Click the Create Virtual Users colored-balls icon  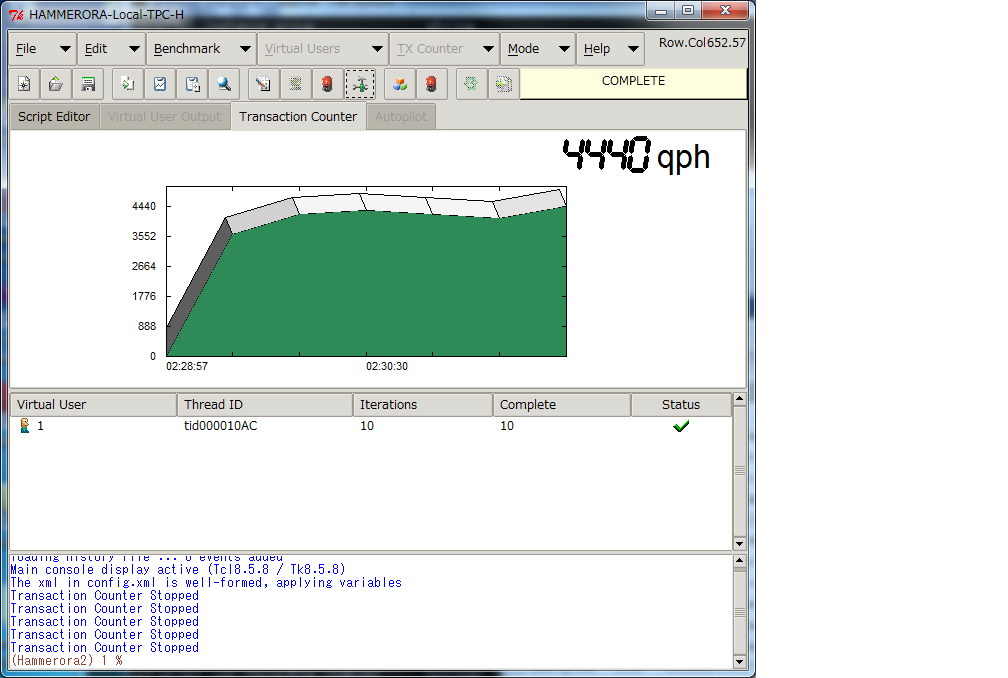pyautogui.click(x=399, y=84)
